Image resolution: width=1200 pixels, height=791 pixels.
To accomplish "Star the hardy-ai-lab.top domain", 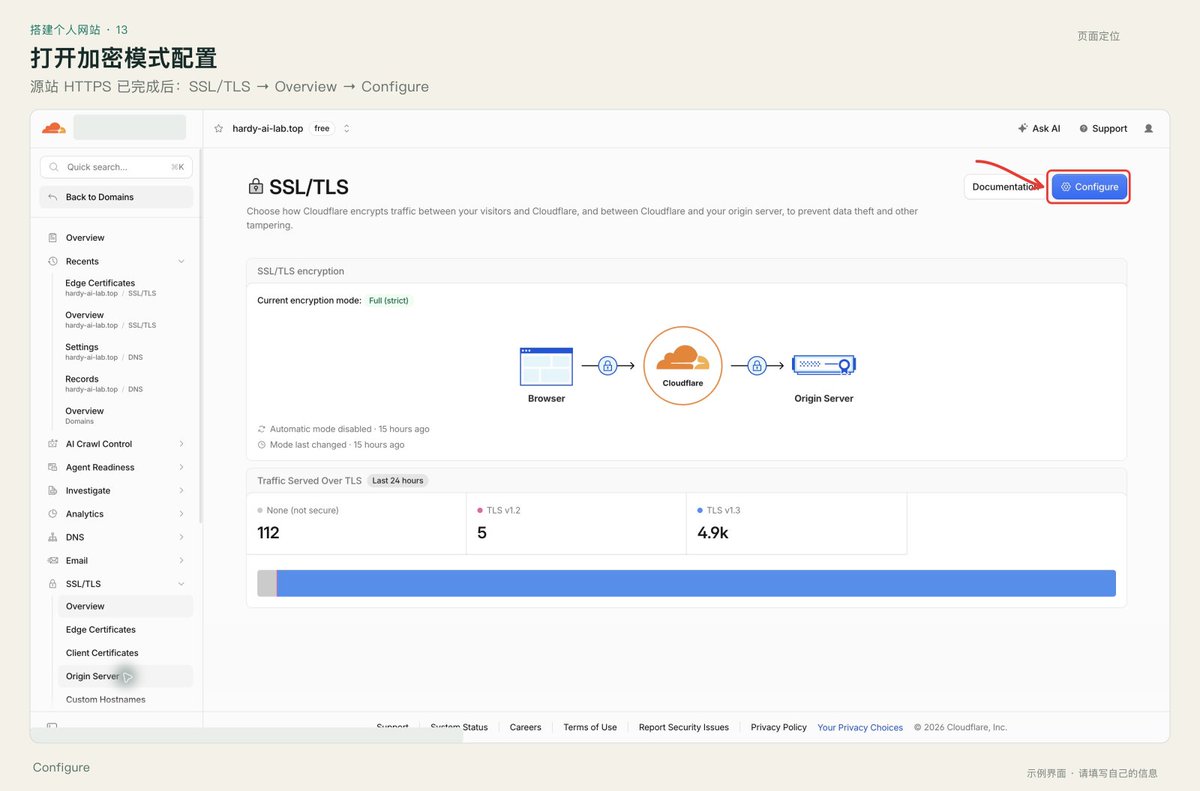I will [219, 129].
